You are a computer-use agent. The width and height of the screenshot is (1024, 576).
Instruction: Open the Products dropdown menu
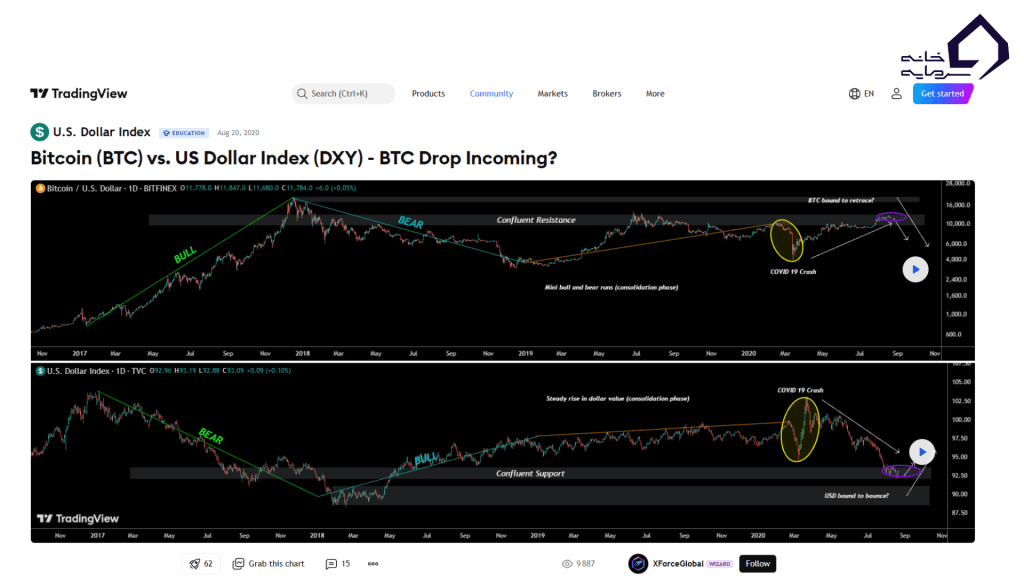point(428,93)
